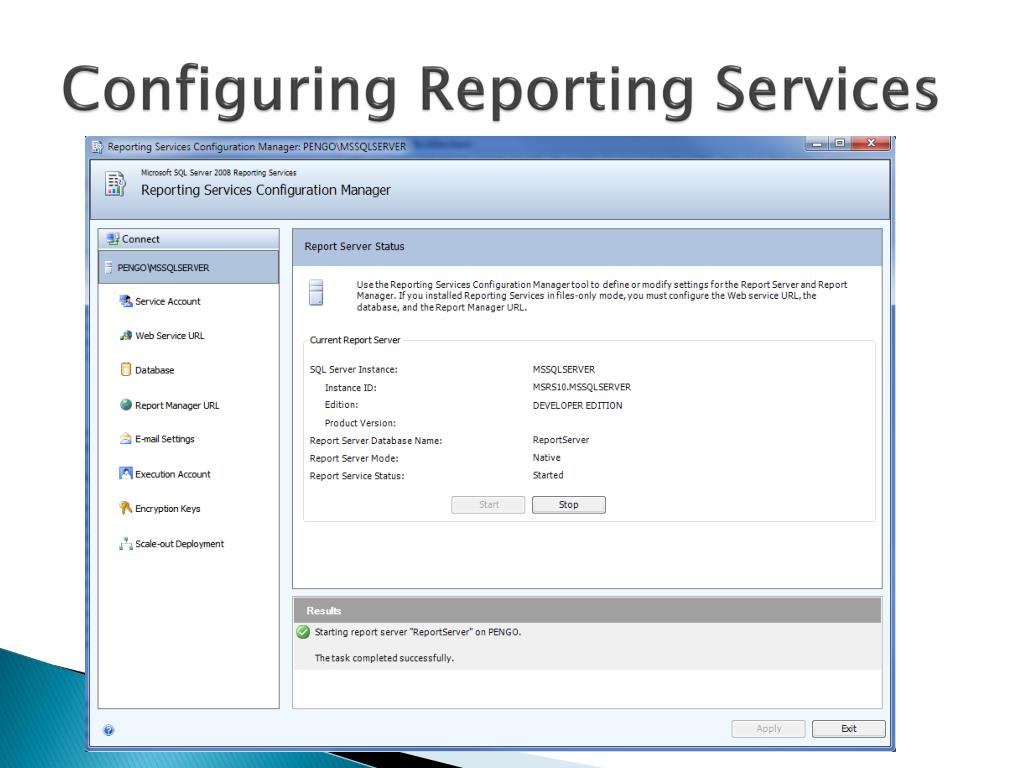Click the Scale-out Deployment network icon
Image resolution: width=1024 pixels, height=768 pixels.
pyautogui.click(x=126, y=543)
